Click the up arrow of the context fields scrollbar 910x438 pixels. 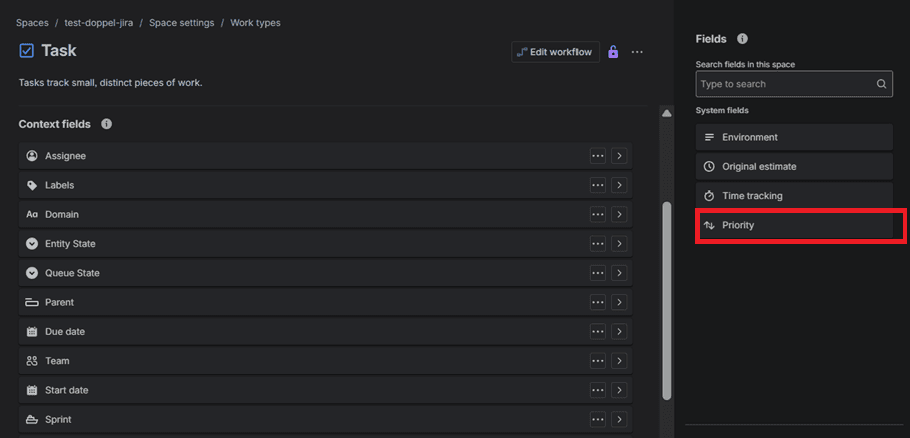click(x=667, y=113)
